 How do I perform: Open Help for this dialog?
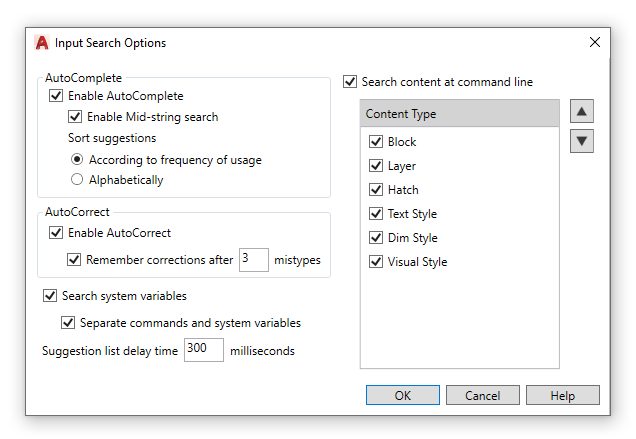562,395
